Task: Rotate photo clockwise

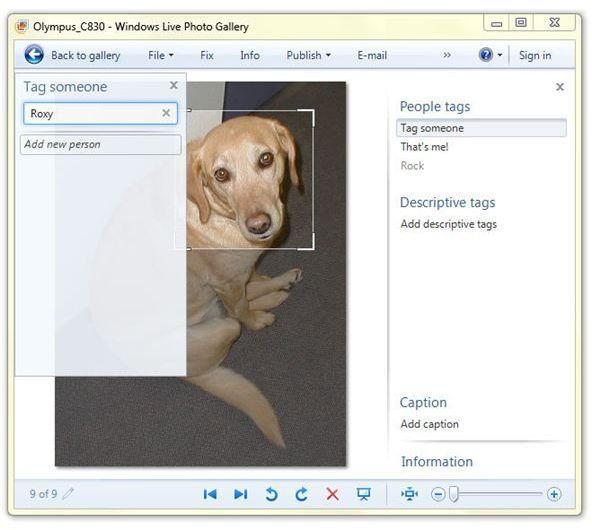Action: pyautogui.click(x=301, y=494)
